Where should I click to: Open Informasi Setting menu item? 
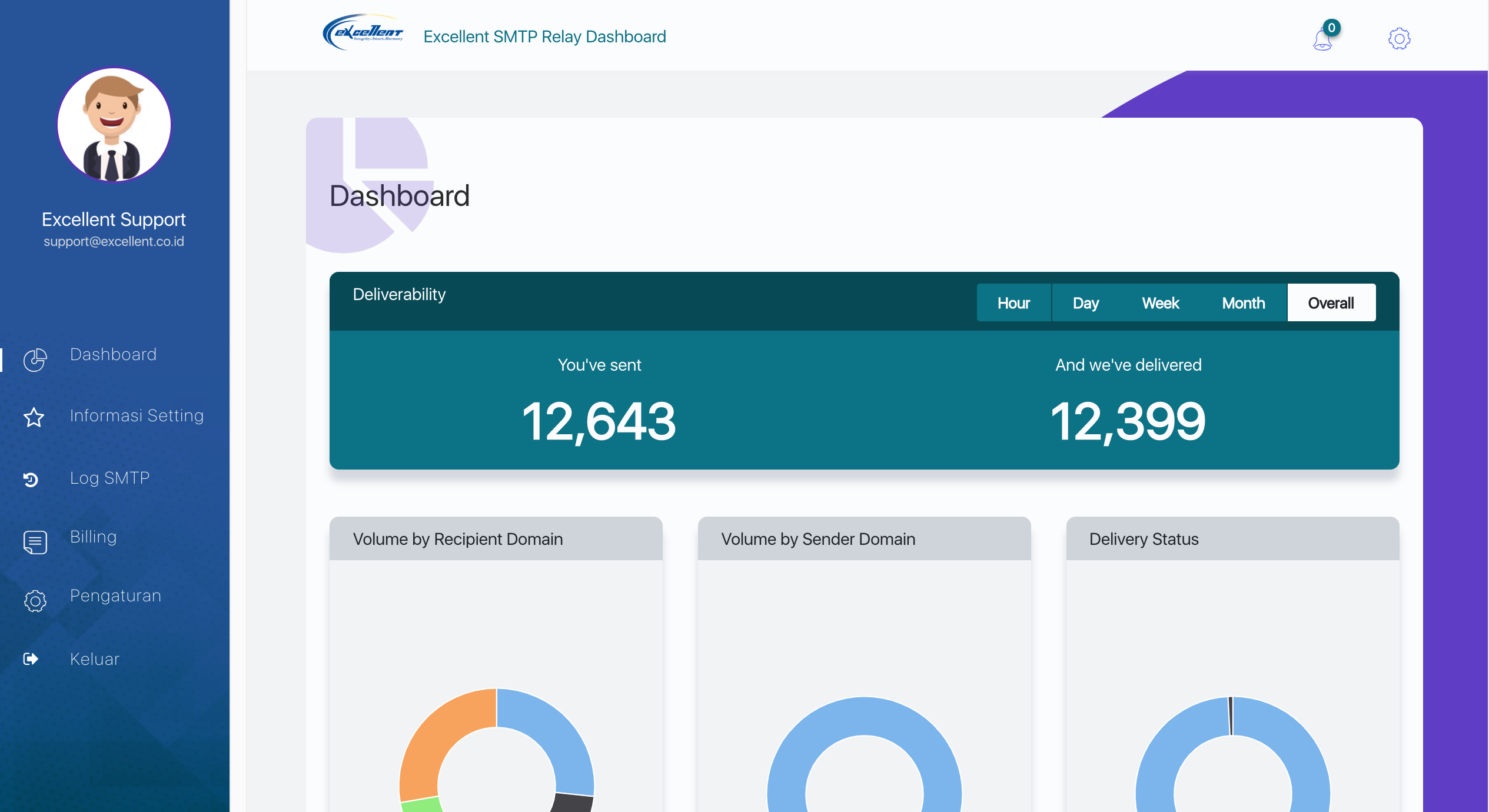pos(137,415)
